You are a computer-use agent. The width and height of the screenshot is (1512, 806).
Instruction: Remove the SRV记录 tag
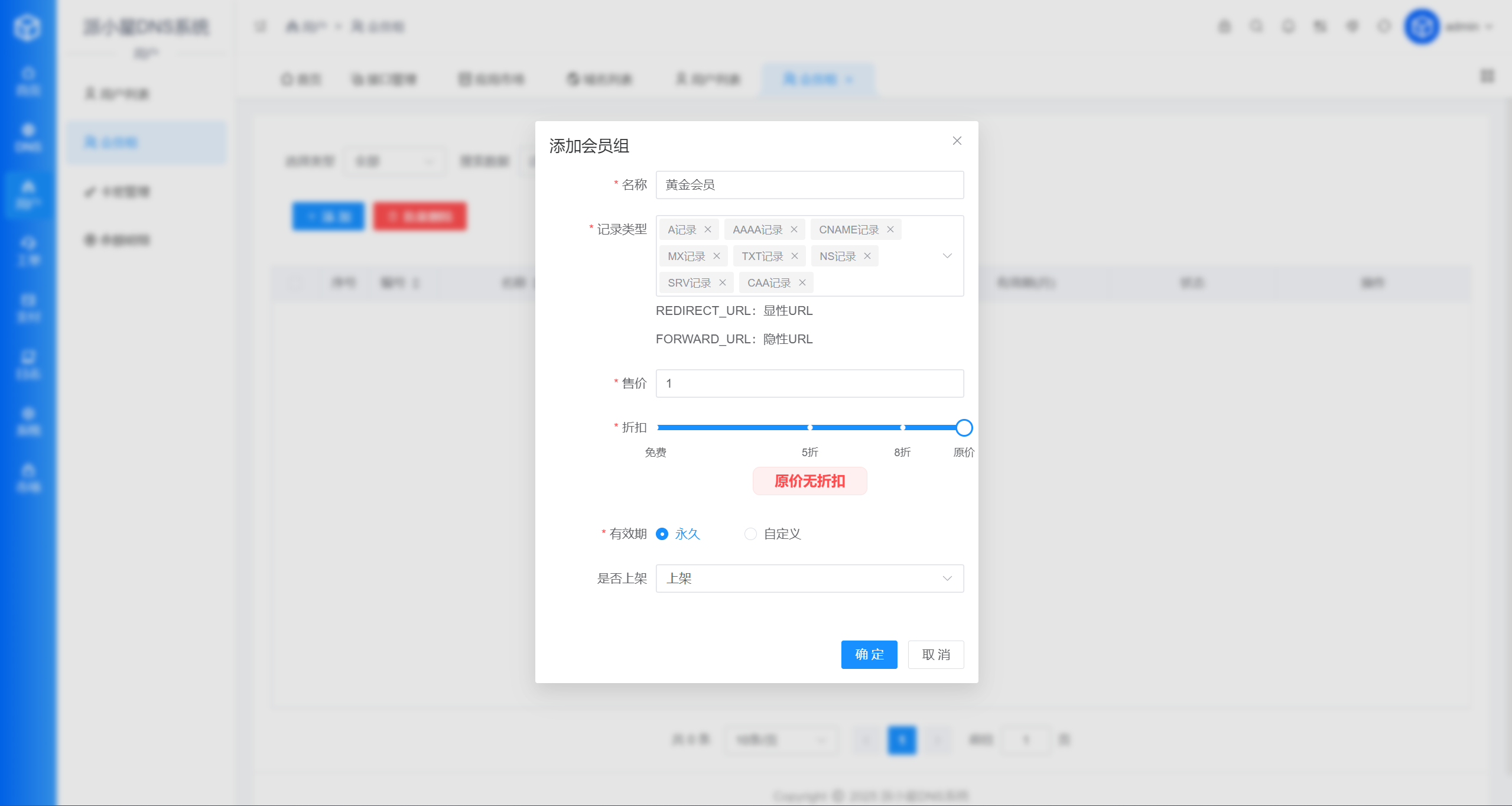point(722,282)
